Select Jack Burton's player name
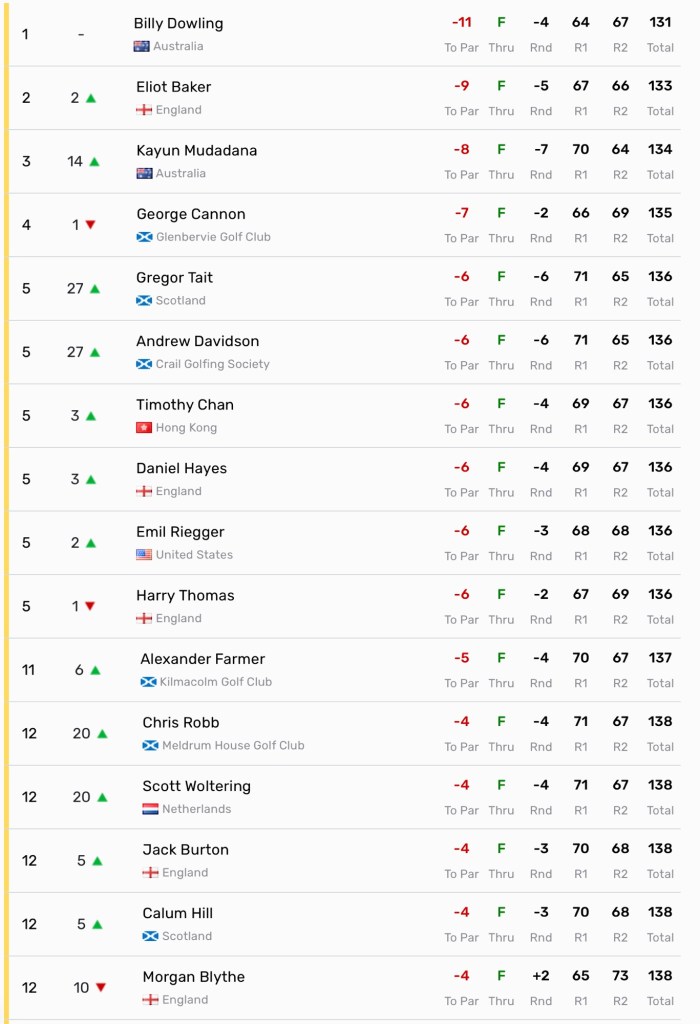 tap(185, 850)
